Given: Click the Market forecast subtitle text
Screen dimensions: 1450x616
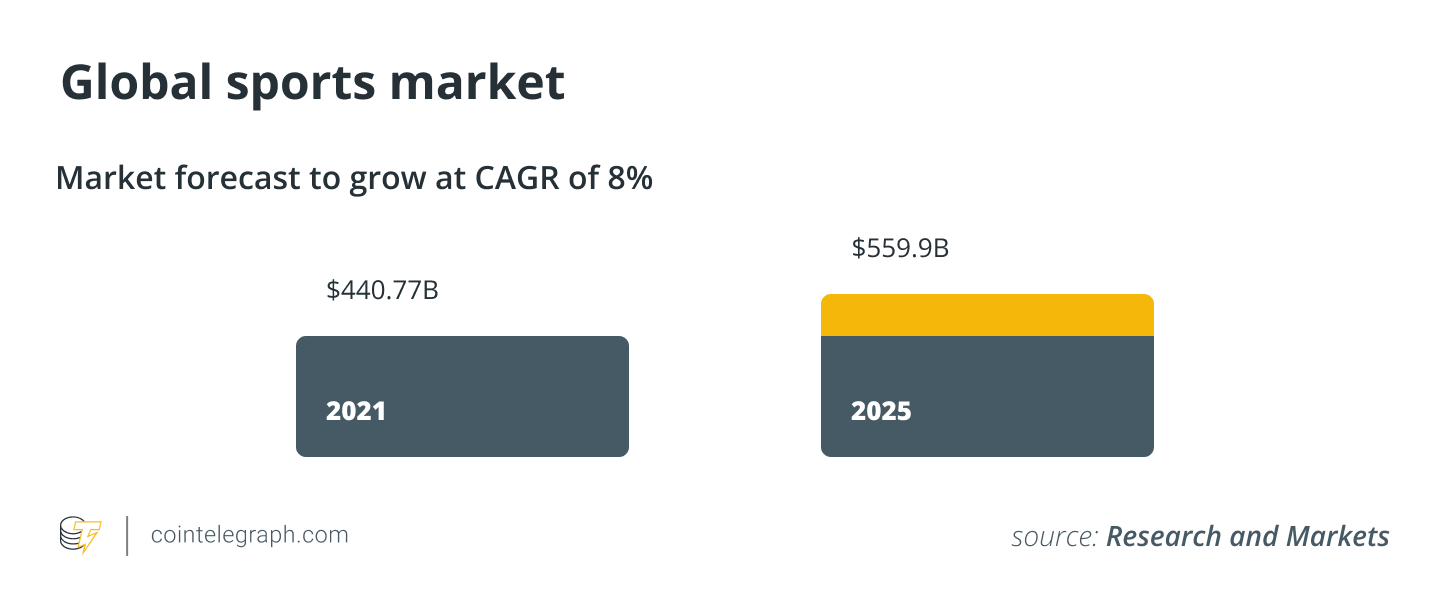Looking at the screenshot, I should coord(354,178).
